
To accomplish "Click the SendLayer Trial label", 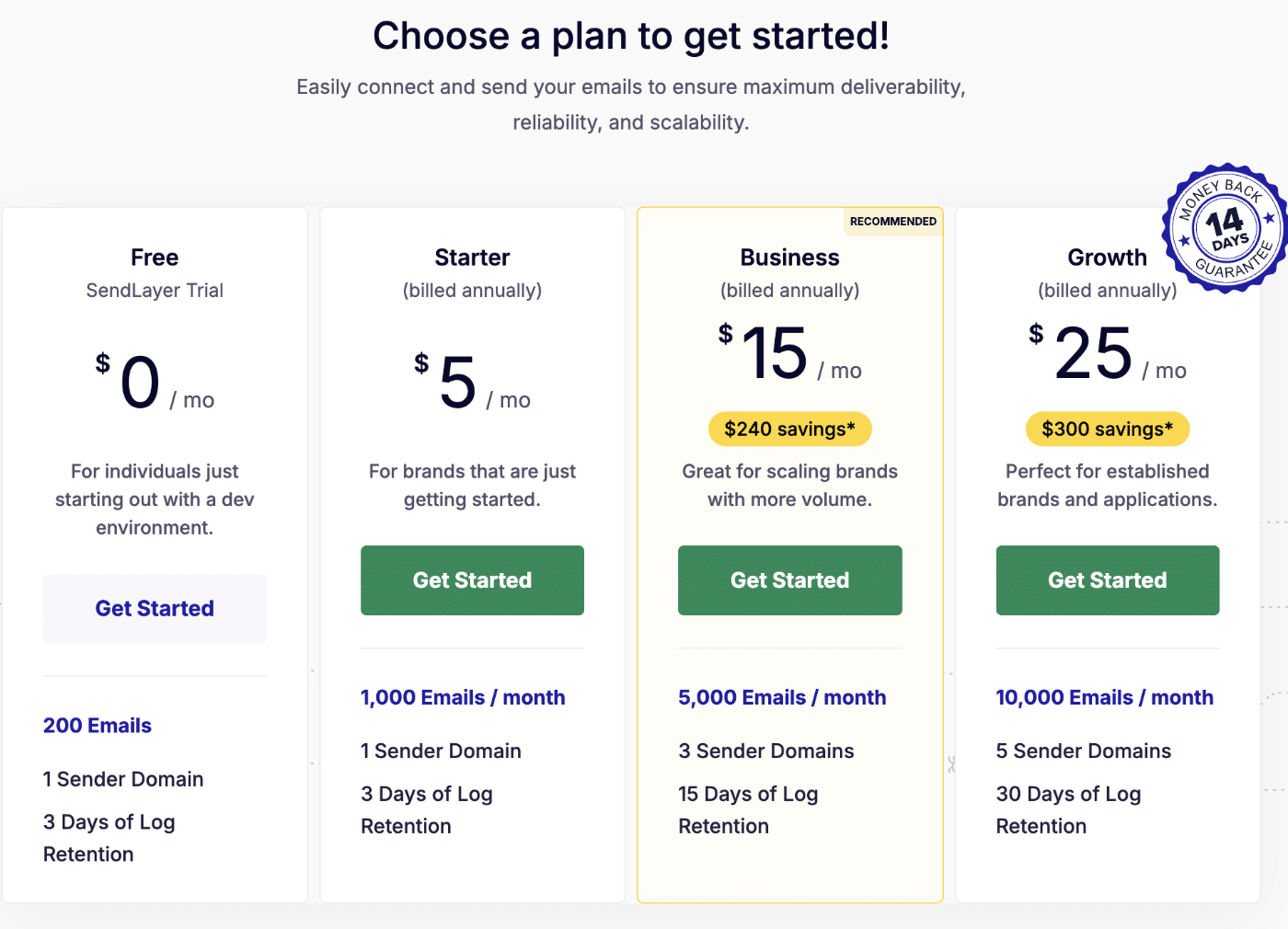I will 154,291.
